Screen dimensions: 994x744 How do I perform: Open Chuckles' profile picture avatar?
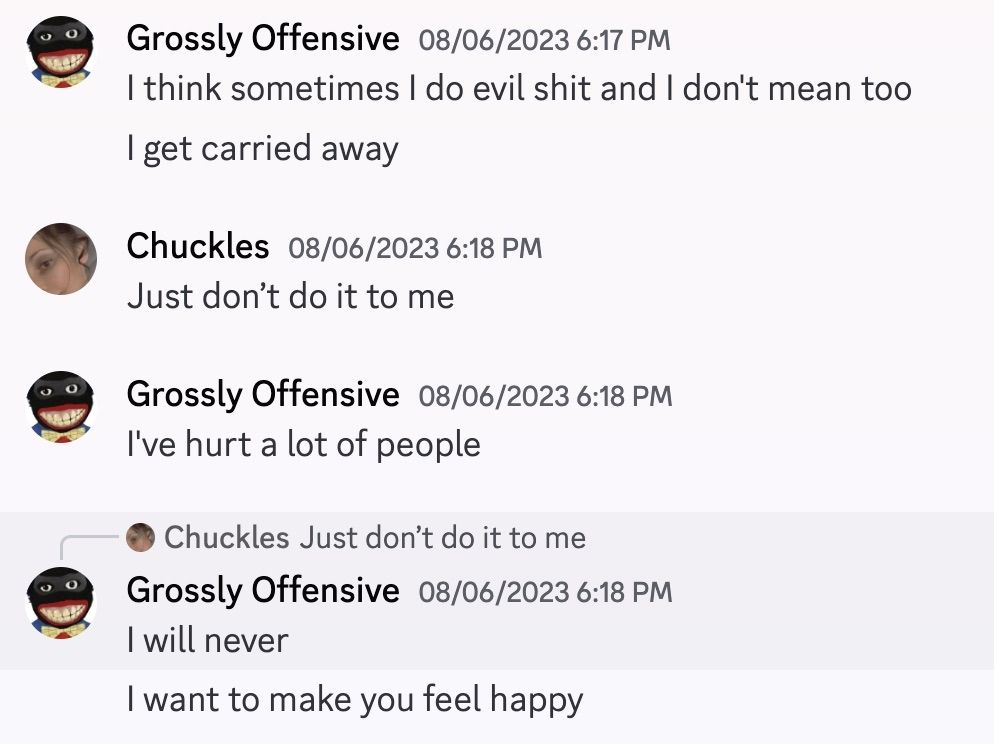[61, 259]
